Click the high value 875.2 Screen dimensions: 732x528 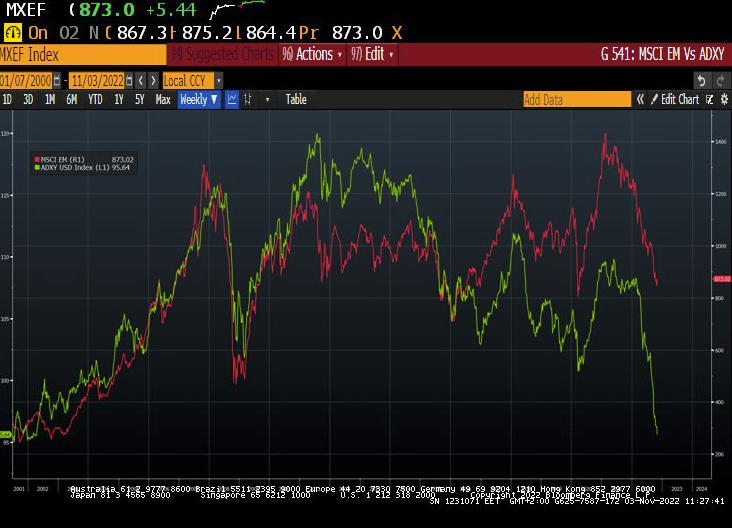pyautogui.click(x=207, y=33)
